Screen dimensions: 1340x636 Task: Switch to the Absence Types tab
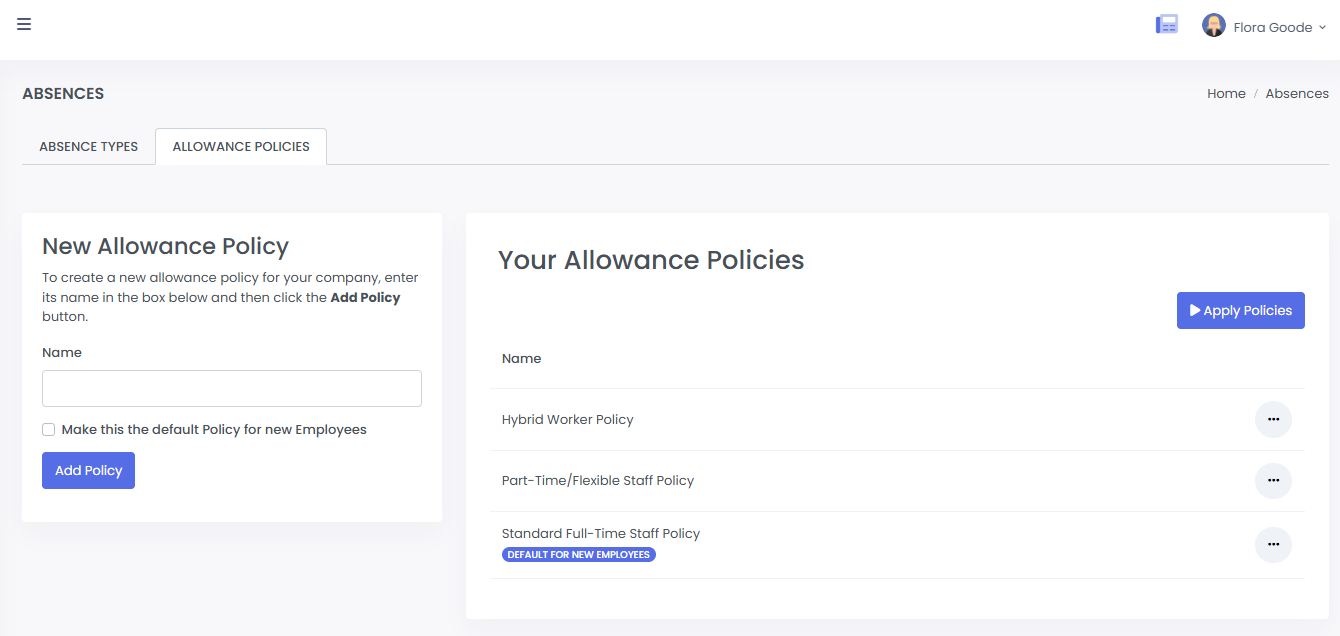click(x=88, y=146)
